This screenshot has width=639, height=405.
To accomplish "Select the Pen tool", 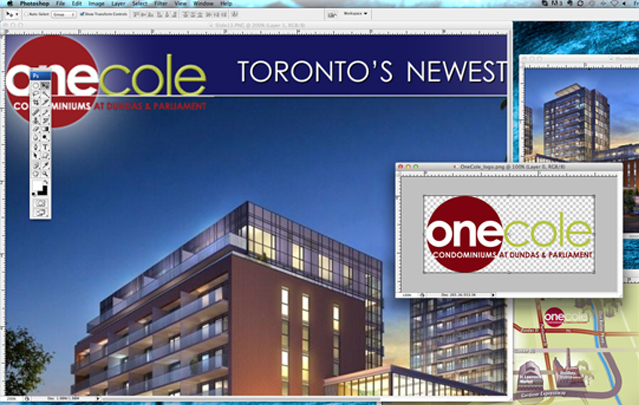I will pyautogui.click(x=36, y=147).
